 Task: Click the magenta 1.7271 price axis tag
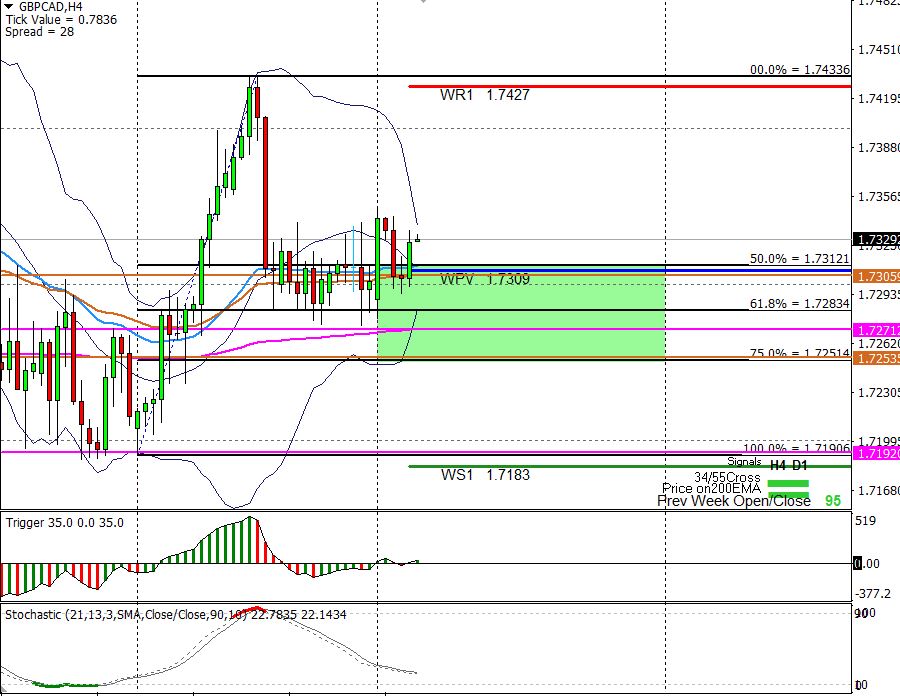[874, 329]
